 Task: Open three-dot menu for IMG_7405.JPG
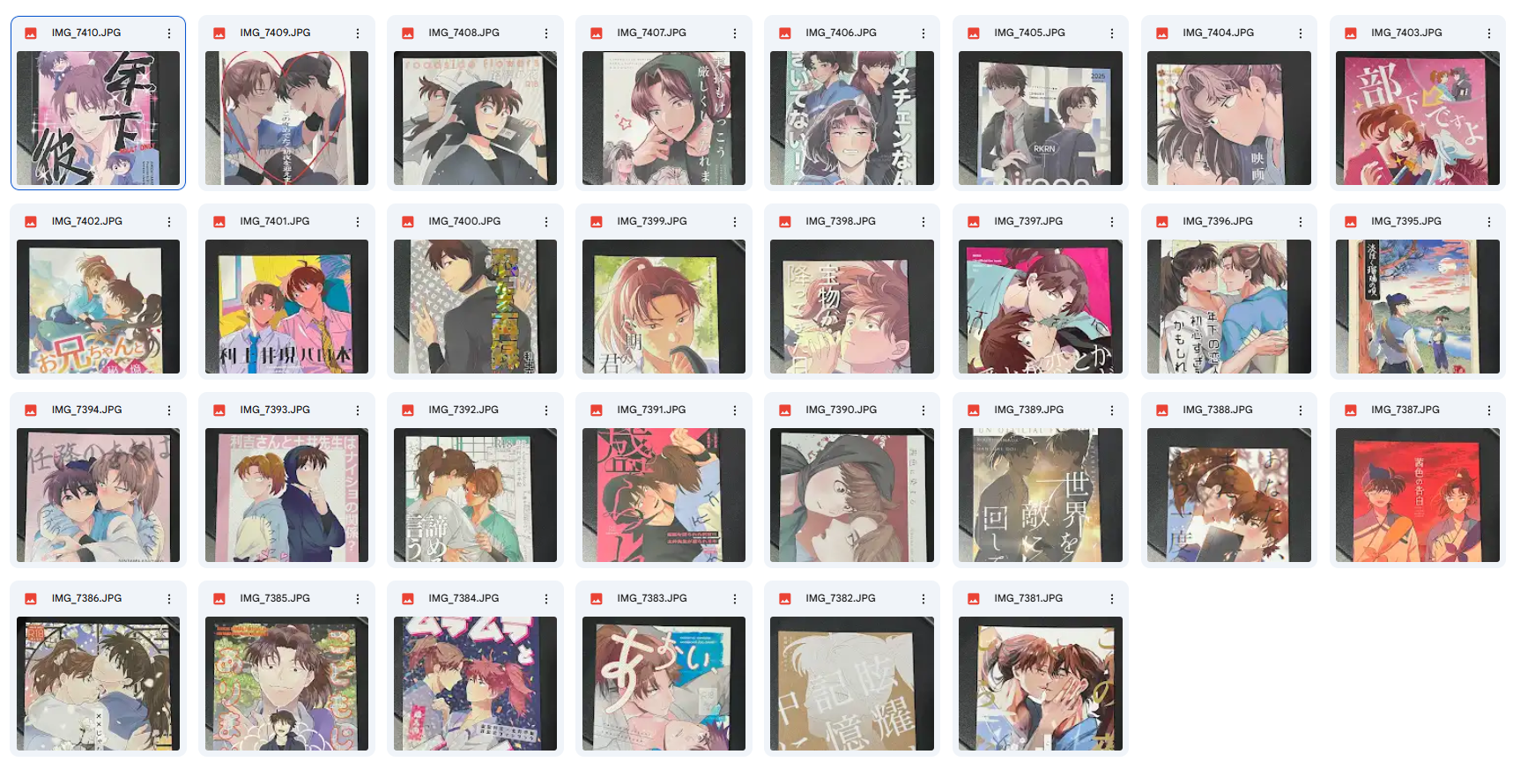1112,33
